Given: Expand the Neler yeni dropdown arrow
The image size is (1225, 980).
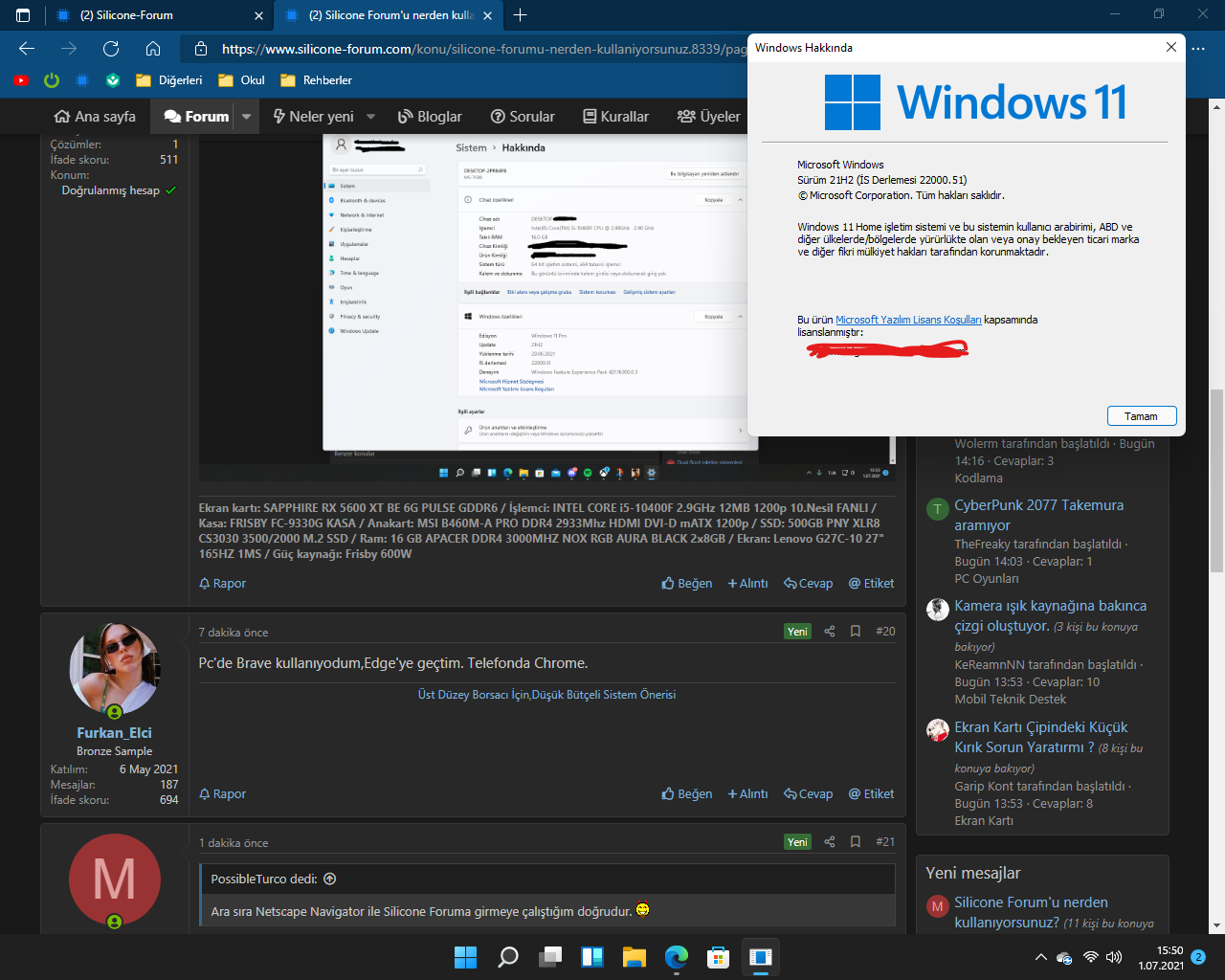Looking at the screenshot, I should [x=370, y=117].
